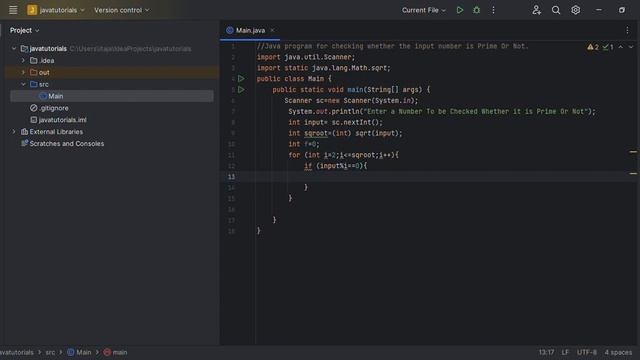
Task: Minimize the IDE window
Action: [598, 10]
